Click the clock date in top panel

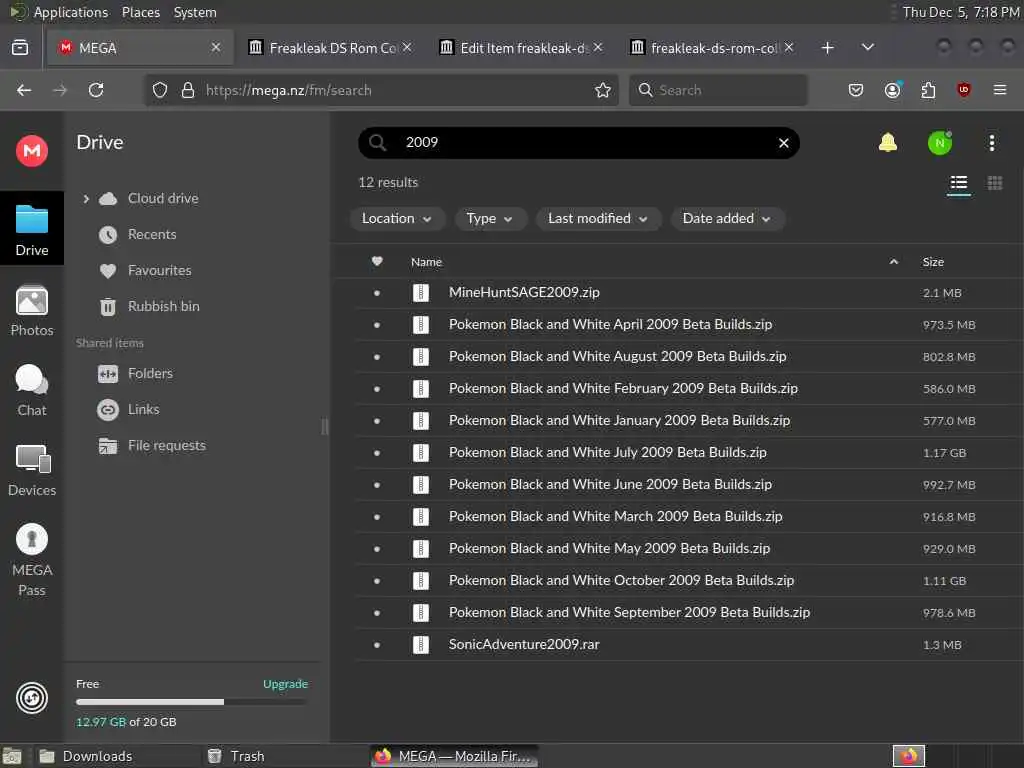pos(961,12)
